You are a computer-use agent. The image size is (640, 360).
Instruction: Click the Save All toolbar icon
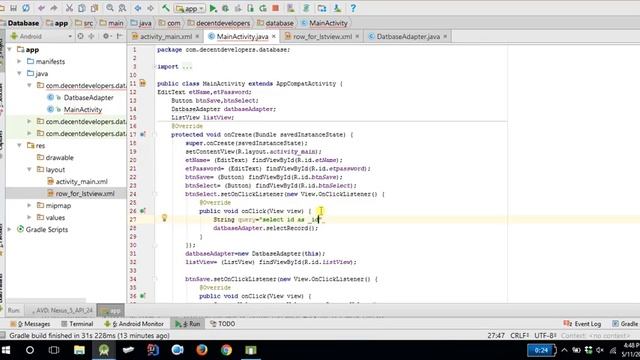click(x=14, y=8)
